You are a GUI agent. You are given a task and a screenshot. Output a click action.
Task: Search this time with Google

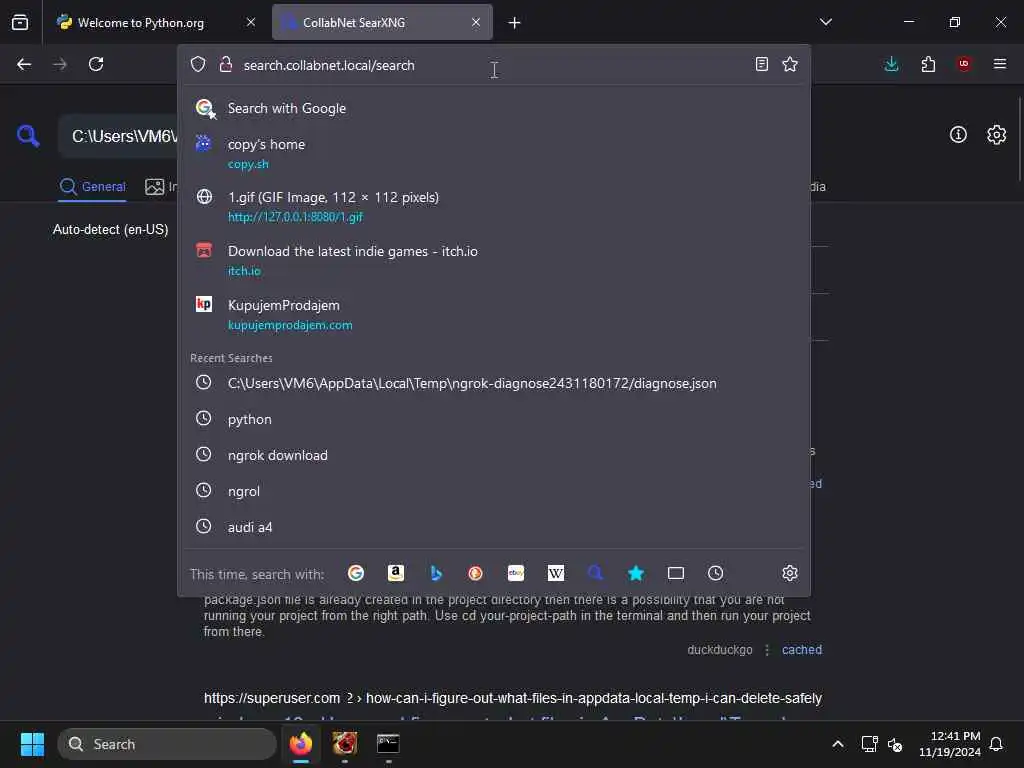point(356,573)
